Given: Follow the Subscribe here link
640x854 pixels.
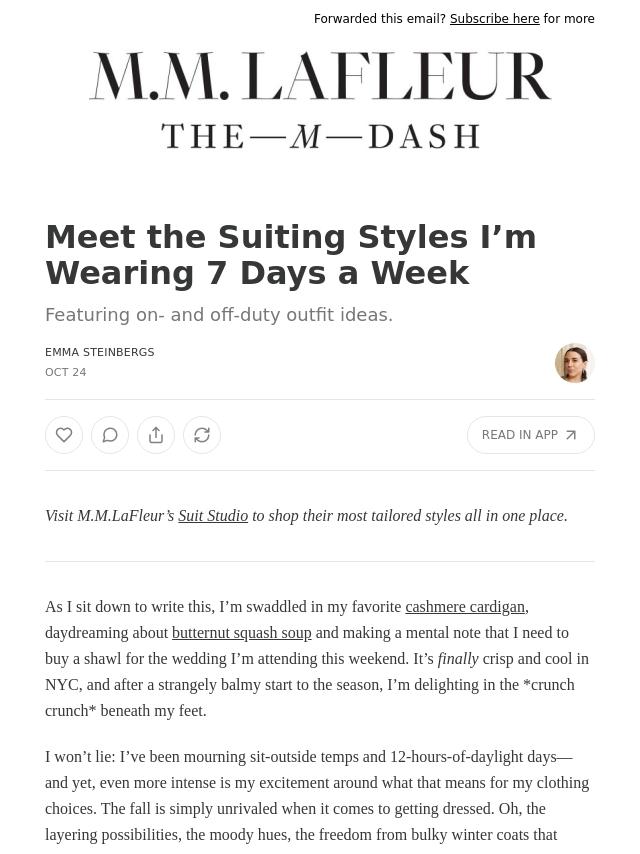Looking at the screenshot, I should tap(494, 19).
